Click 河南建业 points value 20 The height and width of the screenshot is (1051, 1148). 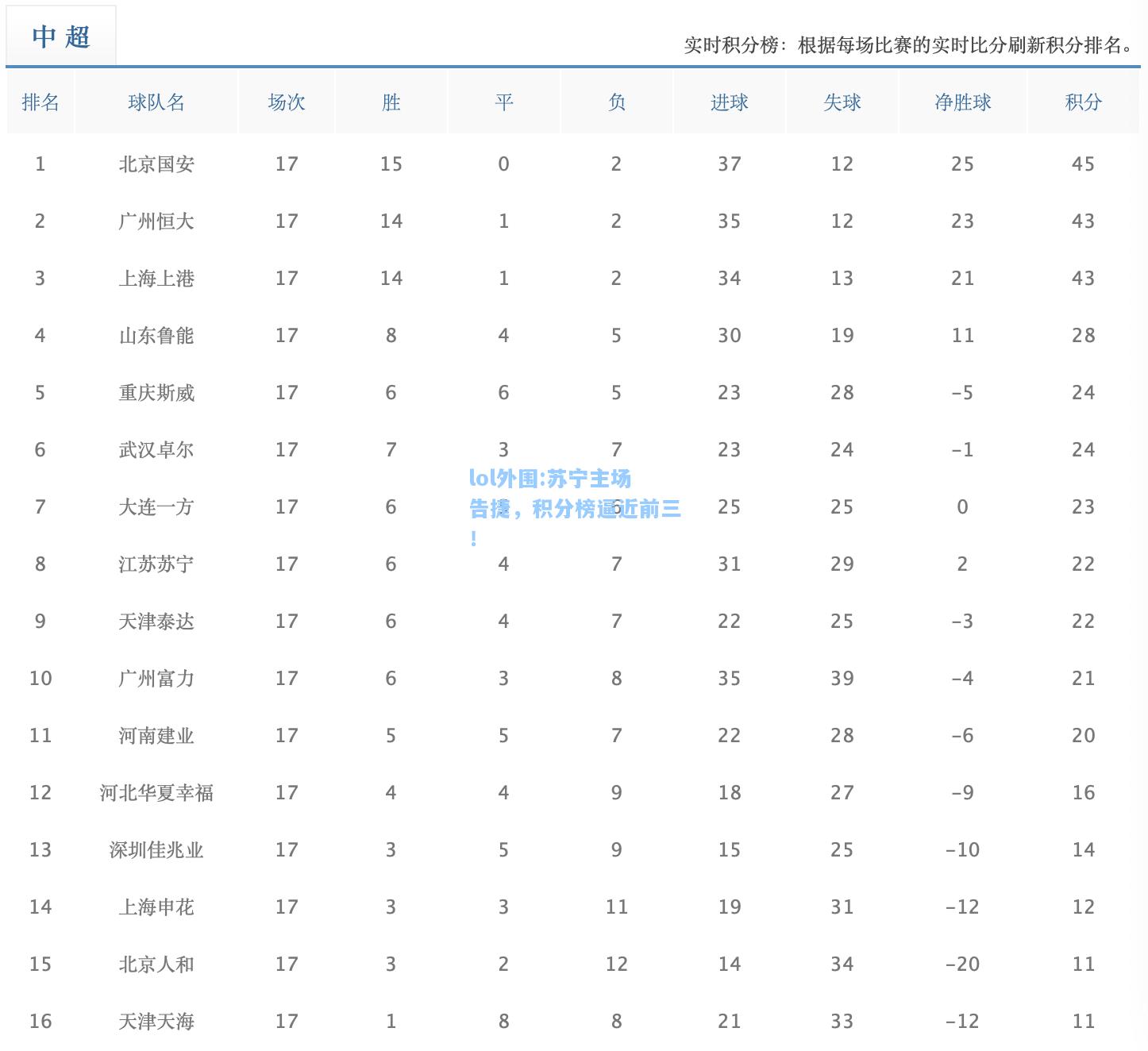(1084, 736)
